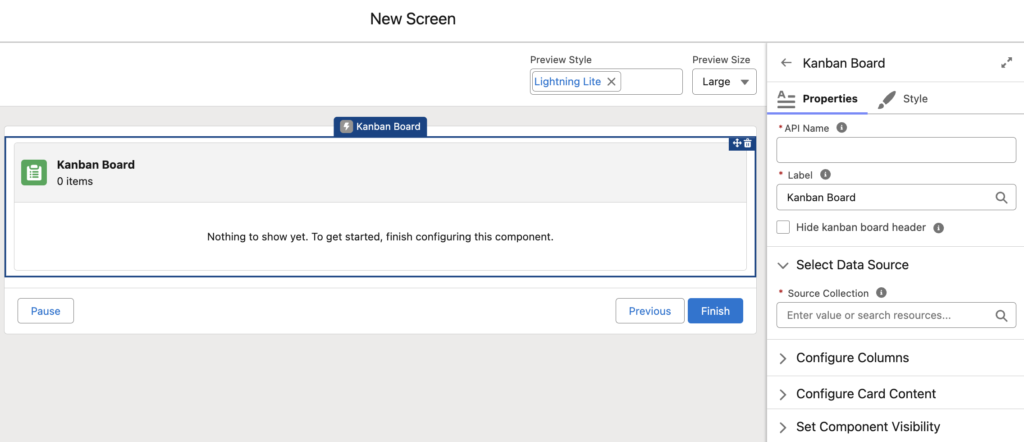Click the back arrow beside Kanban Board title
The height and width of the screenshot is (442, 1024).
point(786,63)
